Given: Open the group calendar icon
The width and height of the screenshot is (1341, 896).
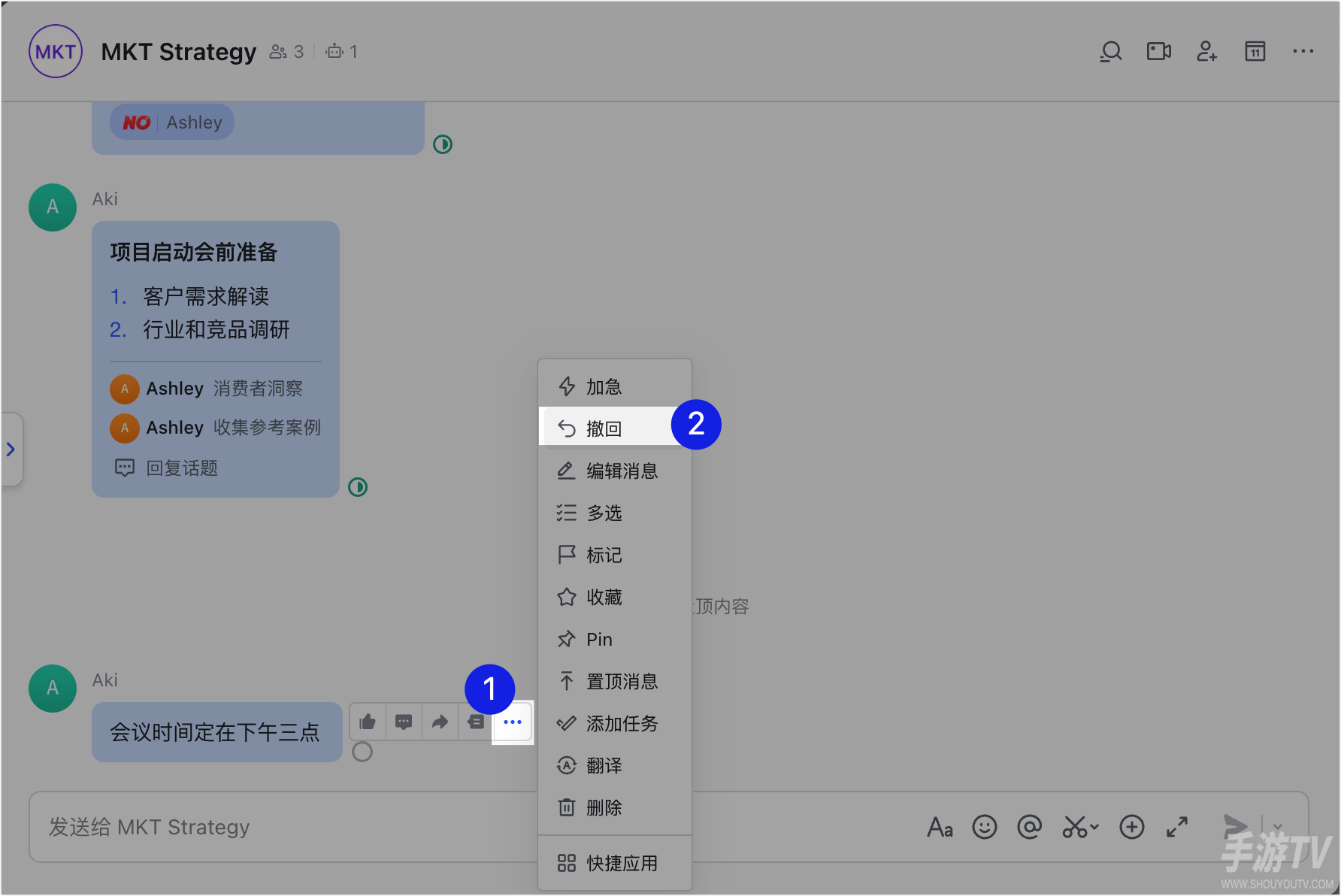Looking at the screenshot, I should tap(1255, 52).
